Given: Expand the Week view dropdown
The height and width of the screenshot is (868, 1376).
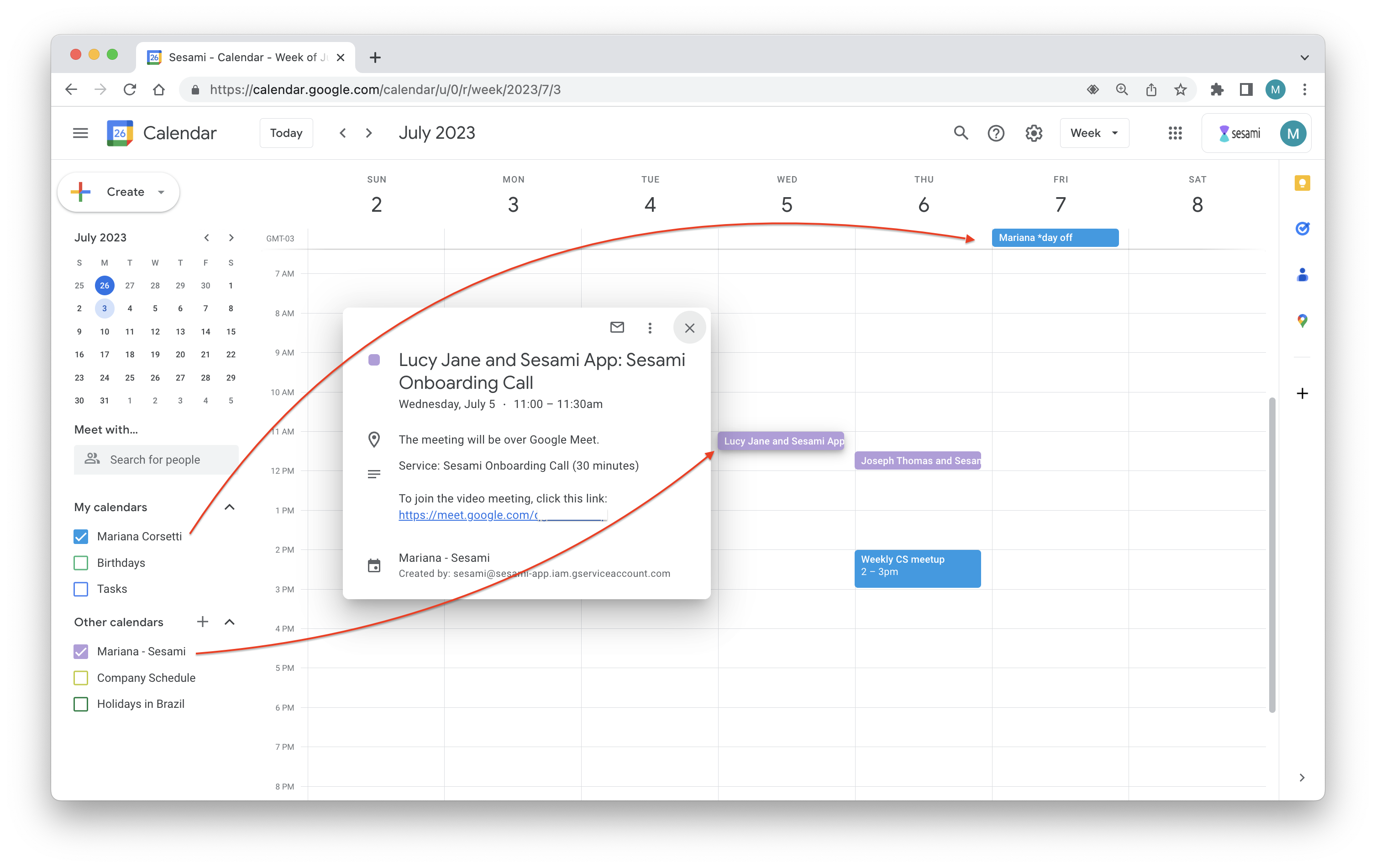Looking at the screenshot, I should click(1092, 132).
